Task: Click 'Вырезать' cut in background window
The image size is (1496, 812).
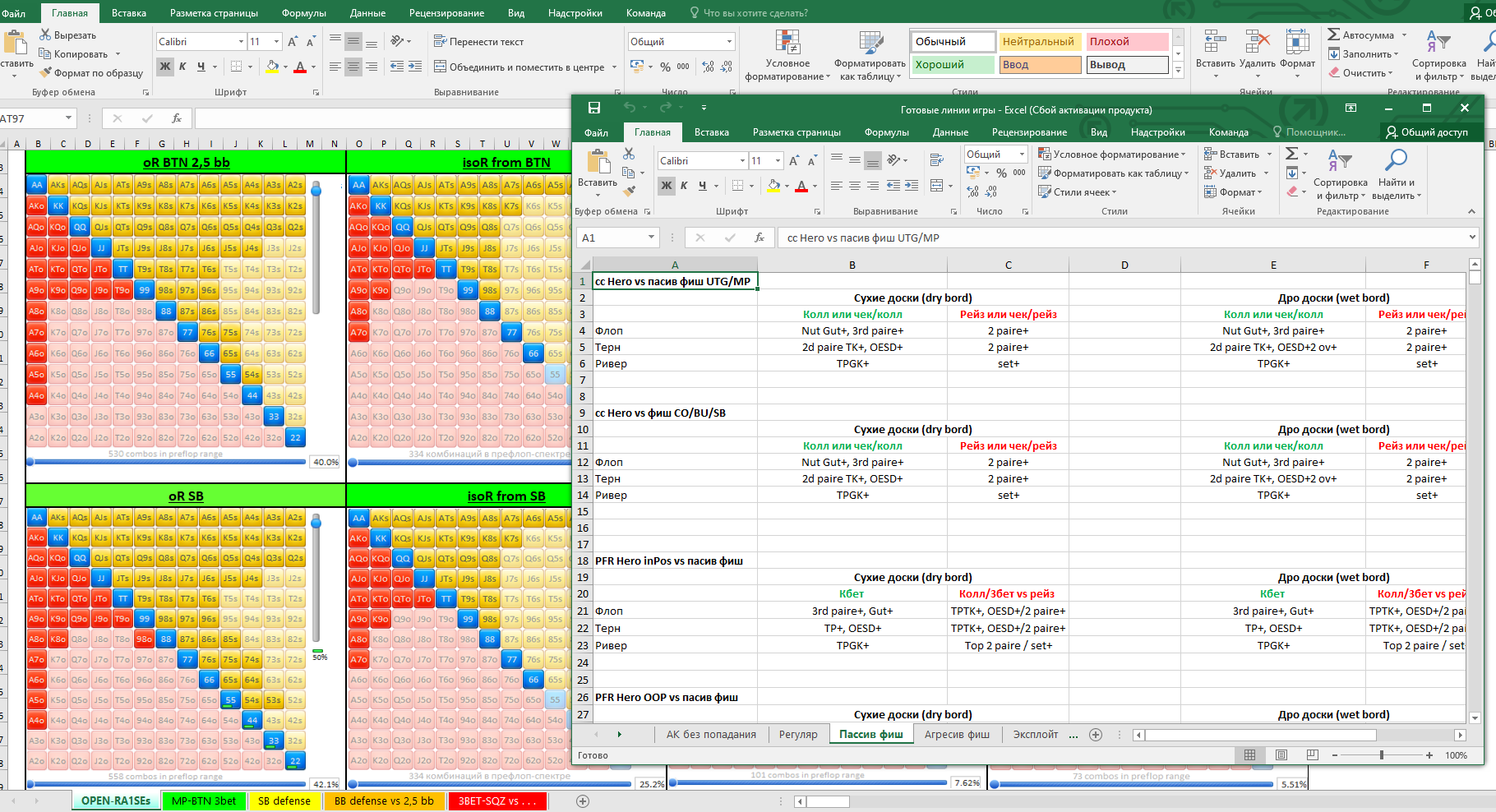Action: tap(68, 35)
